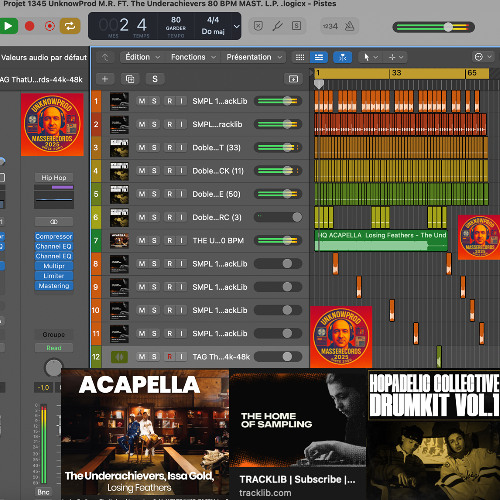Click the Tuner icon in control bar
Screen dimensions: 500x500
point(277,26)
